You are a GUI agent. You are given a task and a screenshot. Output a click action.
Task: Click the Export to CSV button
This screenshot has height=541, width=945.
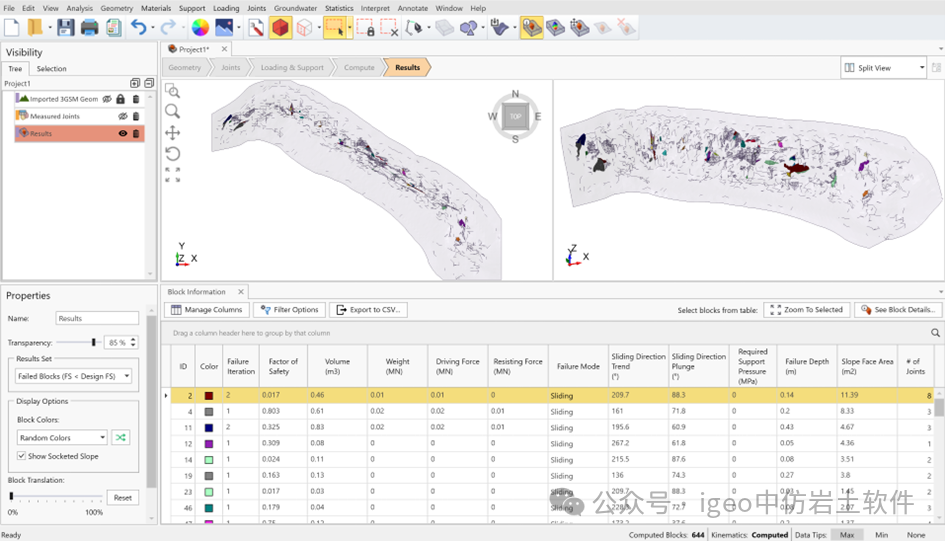368,310
